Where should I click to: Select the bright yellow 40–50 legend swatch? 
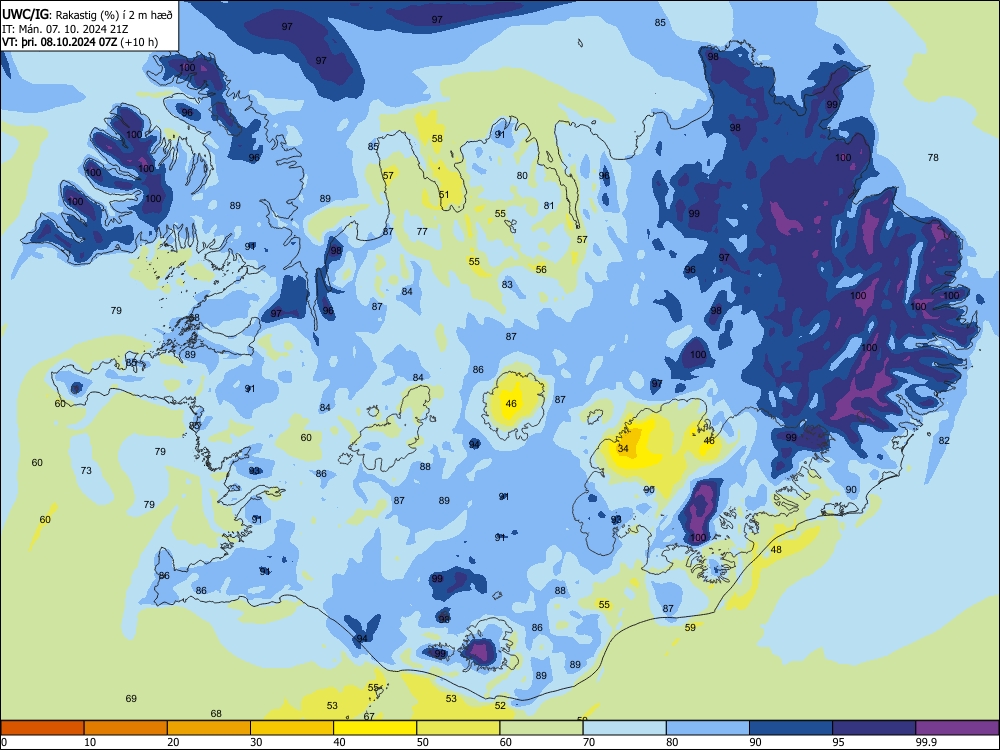coord(375,728)
